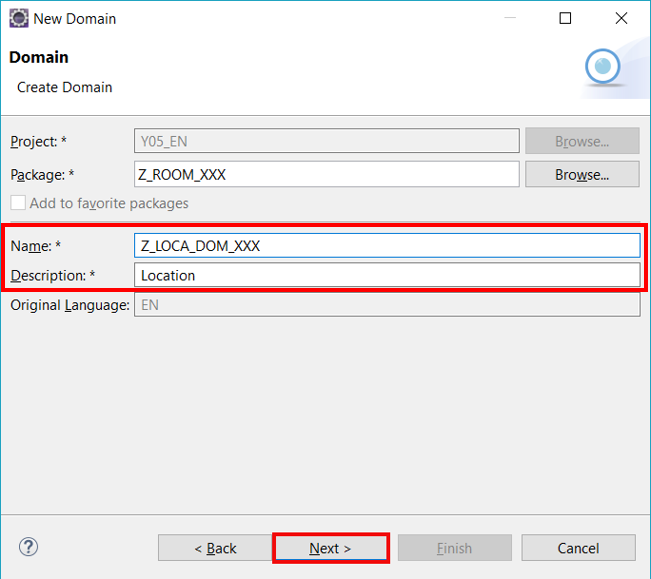Click the help question mark icon
The height and width of the screenshot is (579, 651).
pos(28,547)
